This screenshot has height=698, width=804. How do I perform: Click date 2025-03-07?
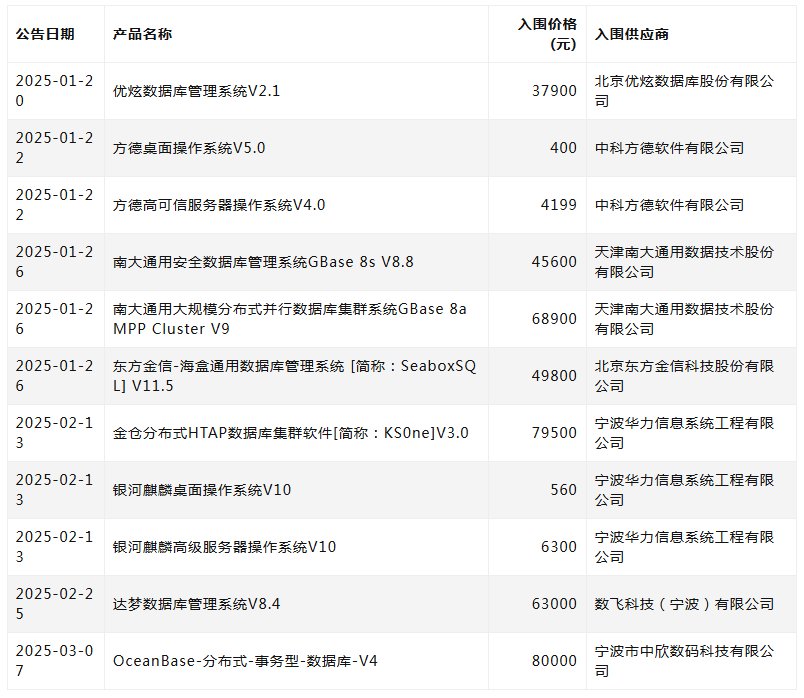pyautogui.click(x=54, y=661)
